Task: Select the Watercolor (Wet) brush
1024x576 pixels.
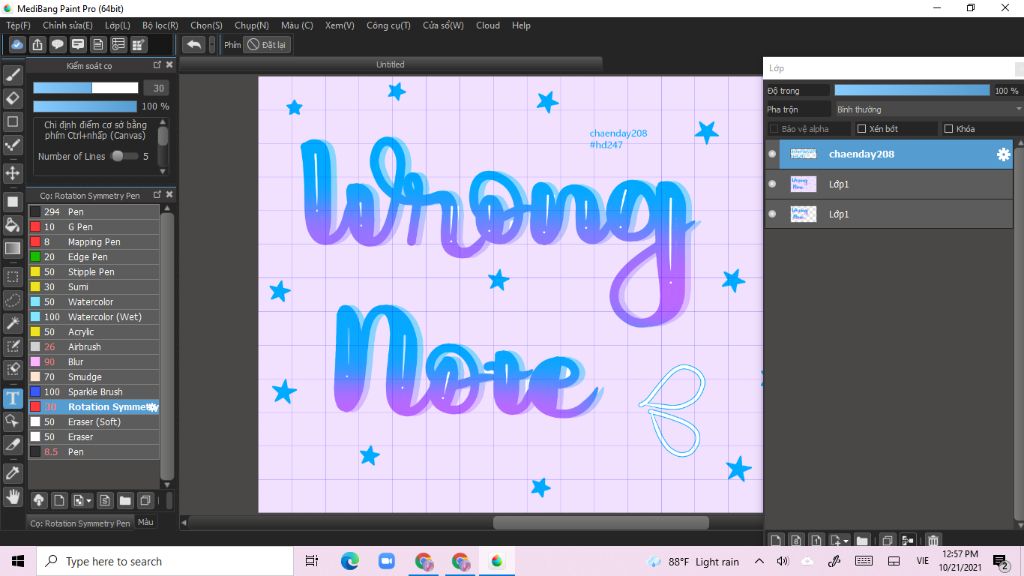Action: coord(94,317)
